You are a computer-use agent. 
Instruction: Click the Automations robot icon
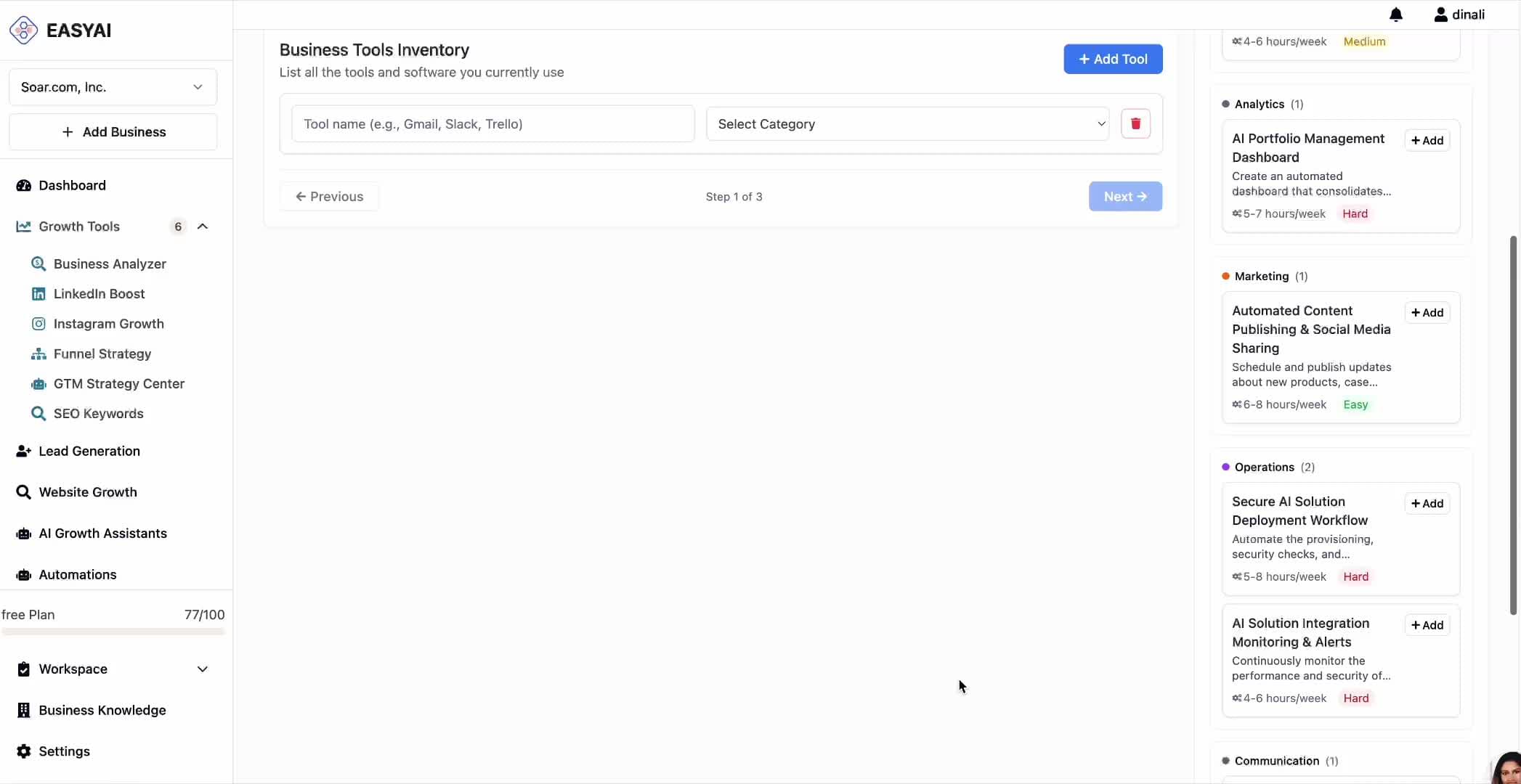tap(24, 575)
